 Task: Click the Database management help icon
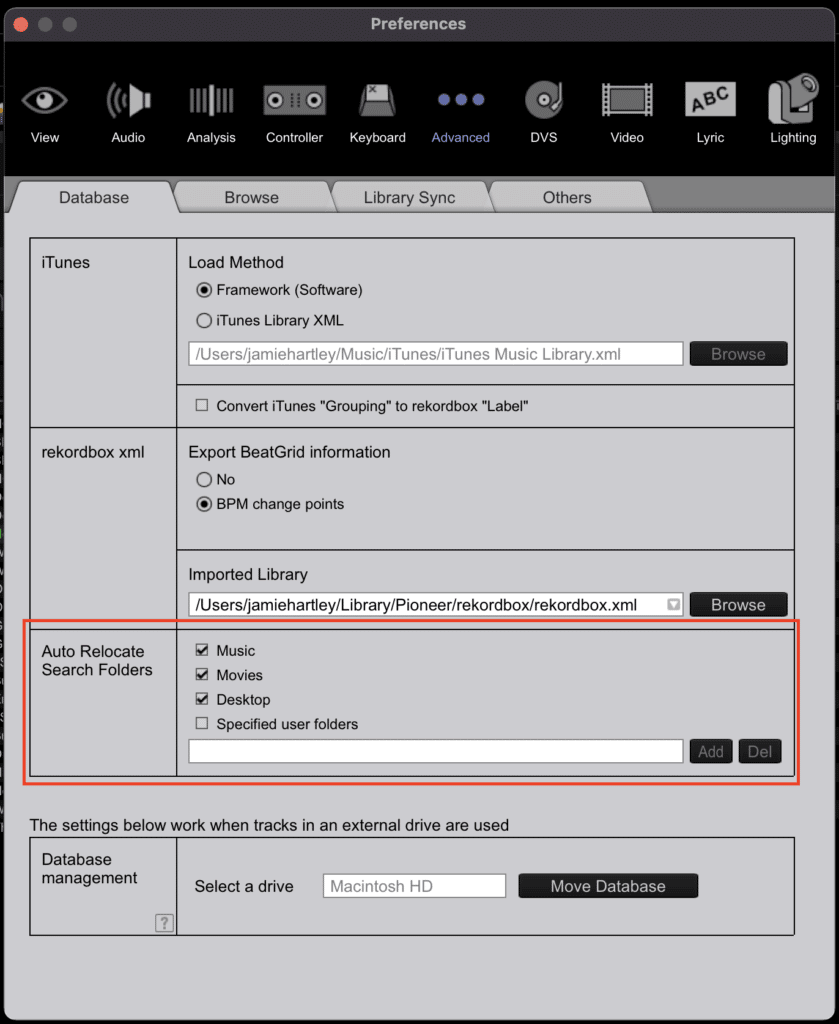[164, 923]
